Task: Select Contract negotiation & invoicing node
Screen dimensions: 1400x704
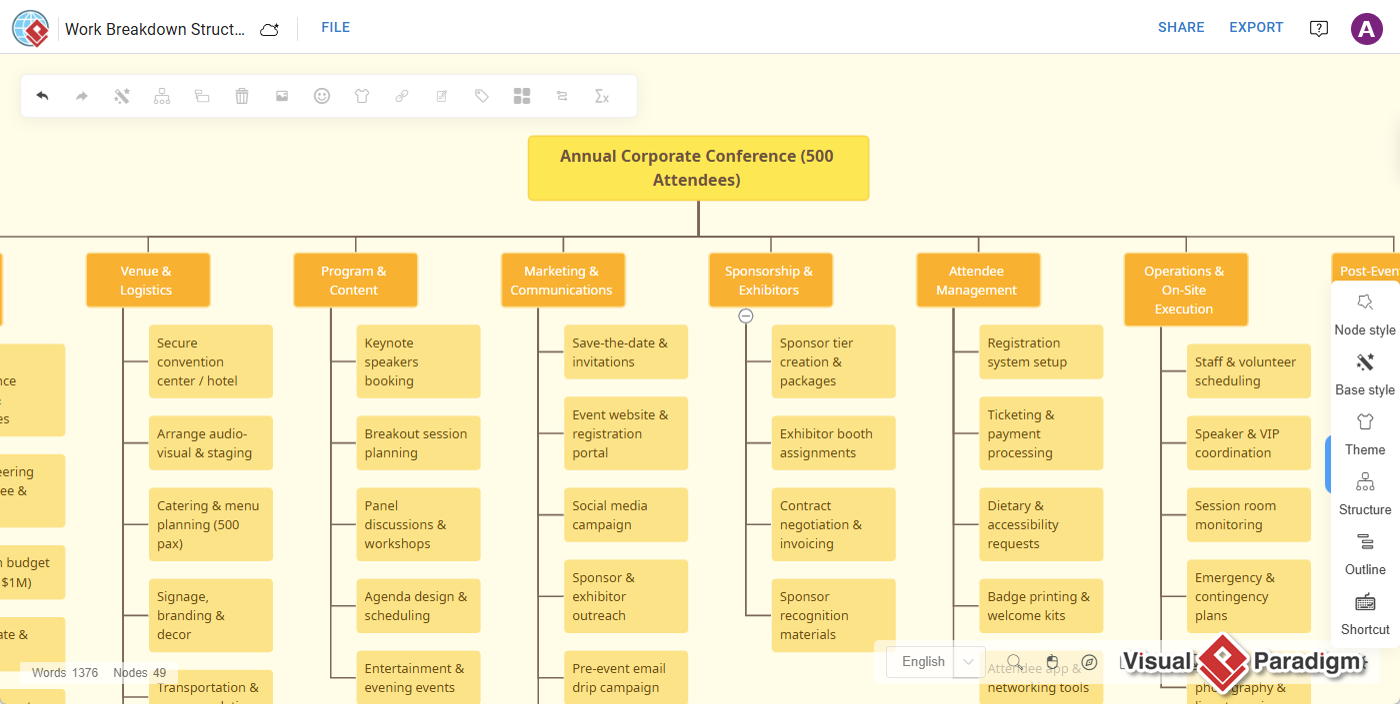Action: [833, 524]
